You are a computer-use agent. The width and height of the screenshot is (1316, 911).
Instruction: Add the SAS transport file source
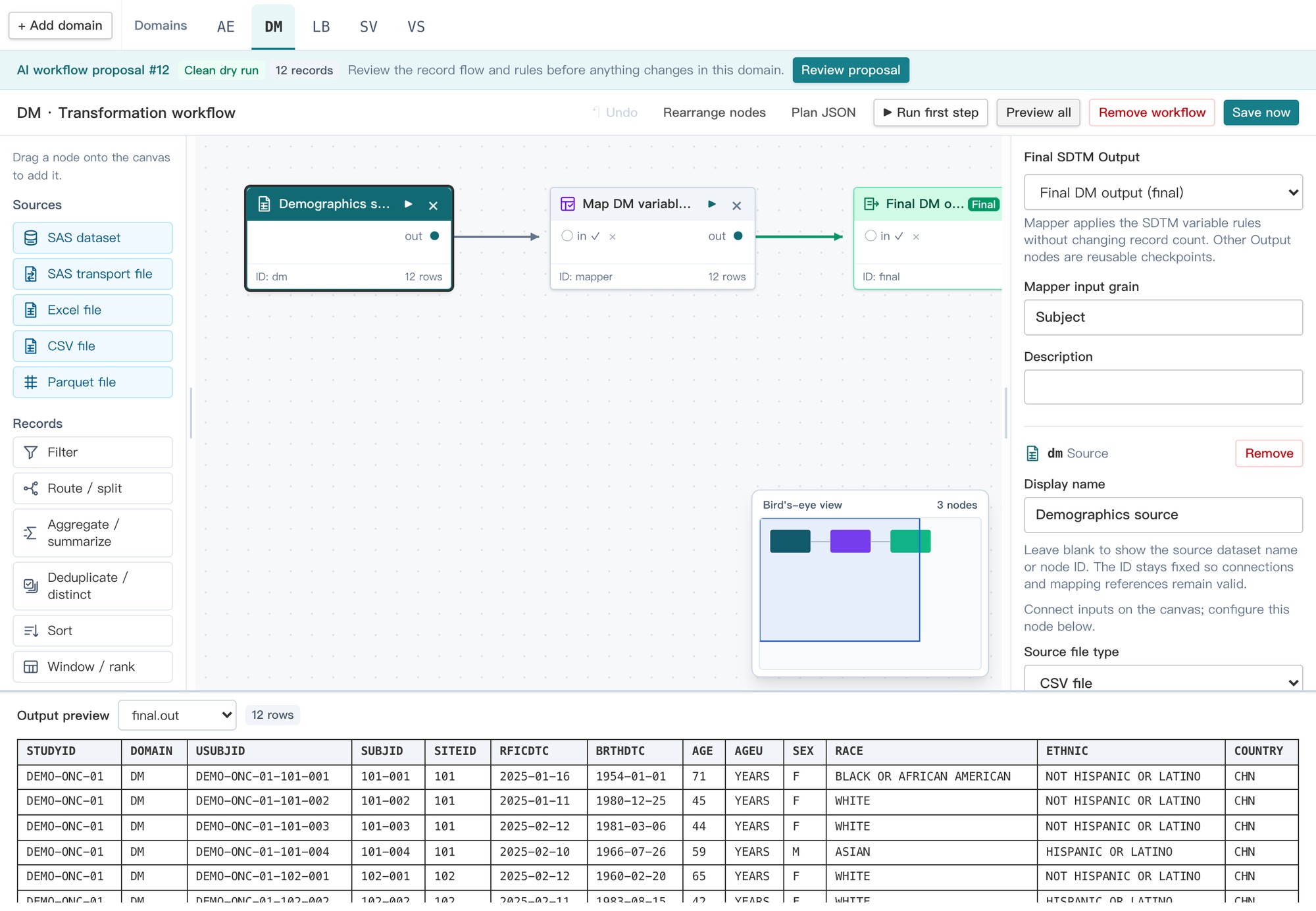(x=93, y=274)
